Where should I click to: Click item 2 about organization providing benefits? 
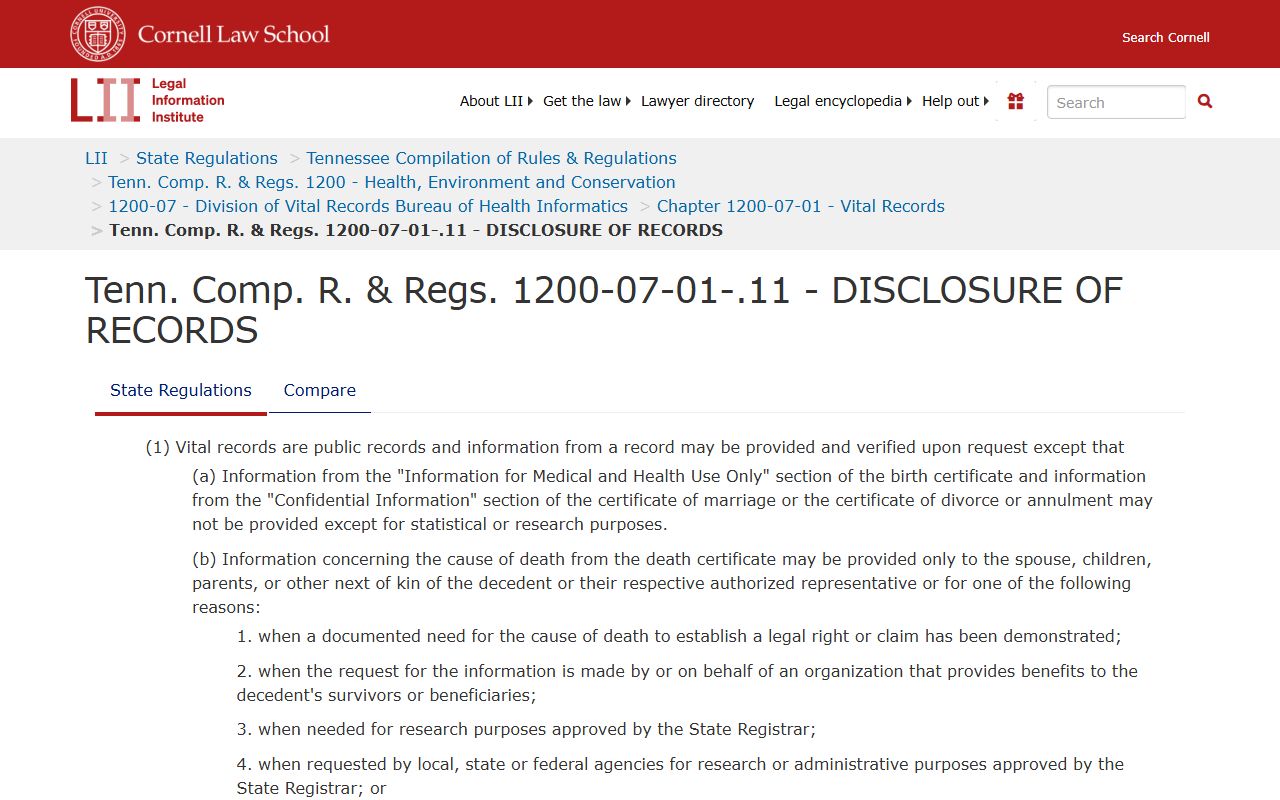[x=687, y=683]
